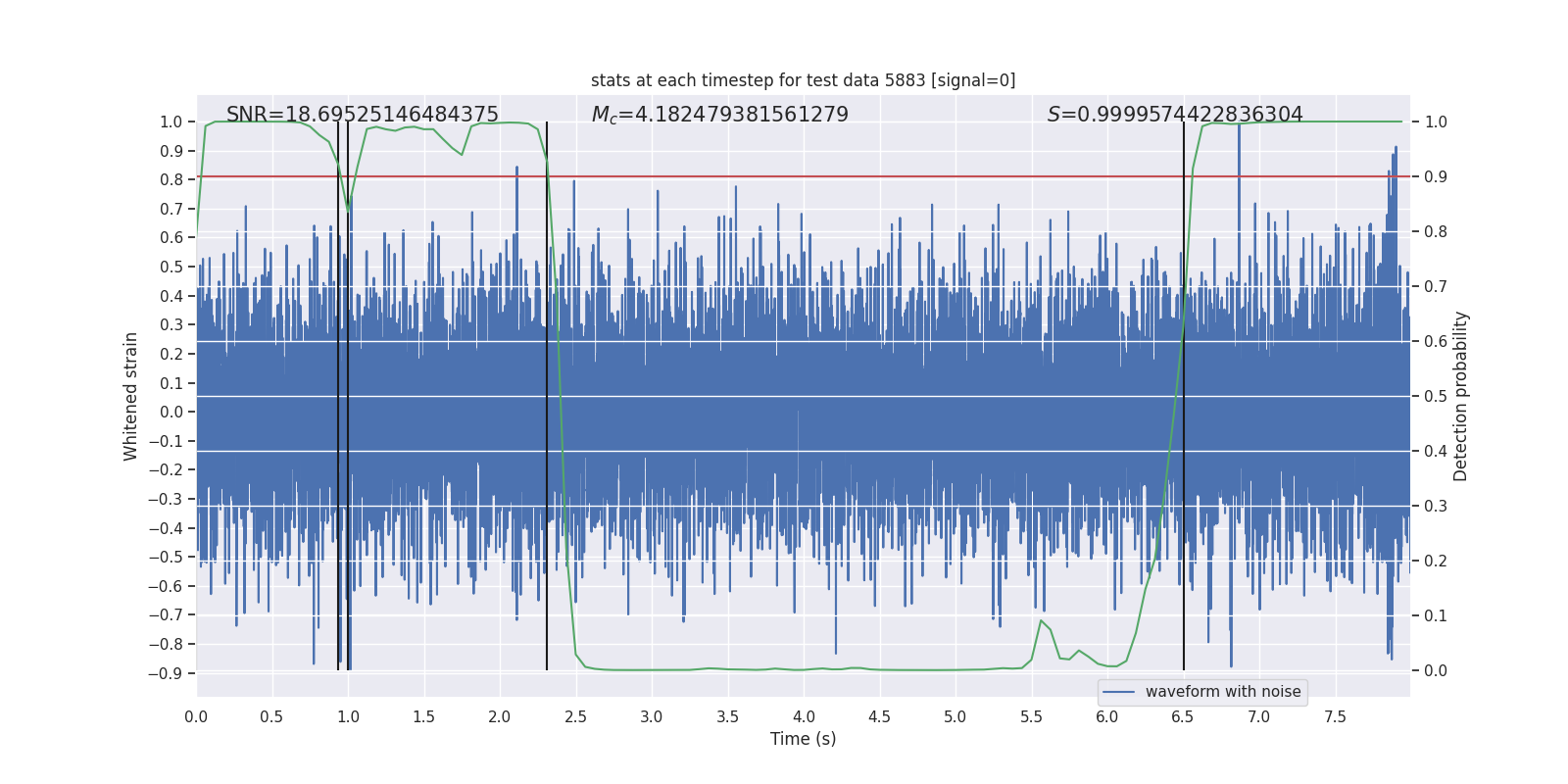
Task: Click the "Detection probability" right axis label
Action: [x=1461, y=396]
